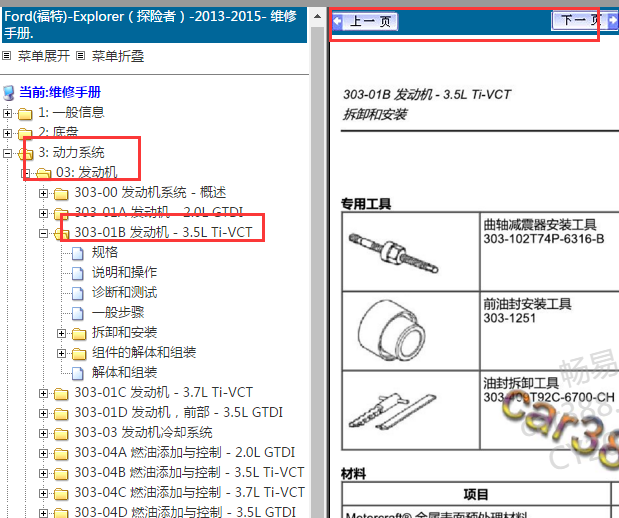This screenshot has width=619, height=518.
Task: Click 菜单折叠 to collapse all menus
Action: click(118, 56)
